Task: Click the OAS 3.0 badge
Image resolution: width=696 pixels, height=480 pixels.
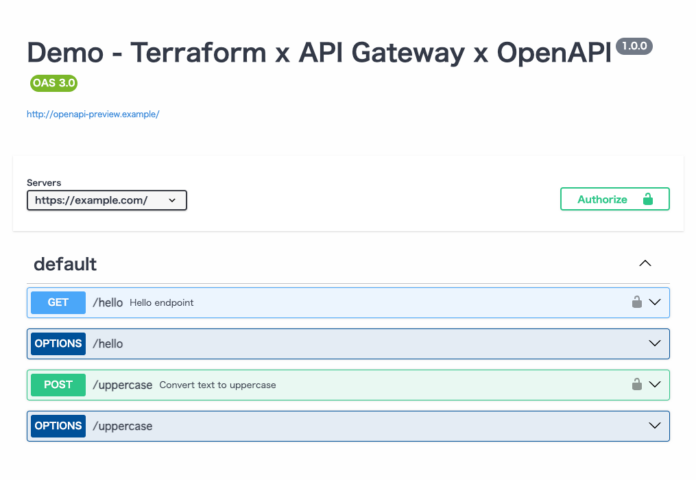Action: (54, 83)
